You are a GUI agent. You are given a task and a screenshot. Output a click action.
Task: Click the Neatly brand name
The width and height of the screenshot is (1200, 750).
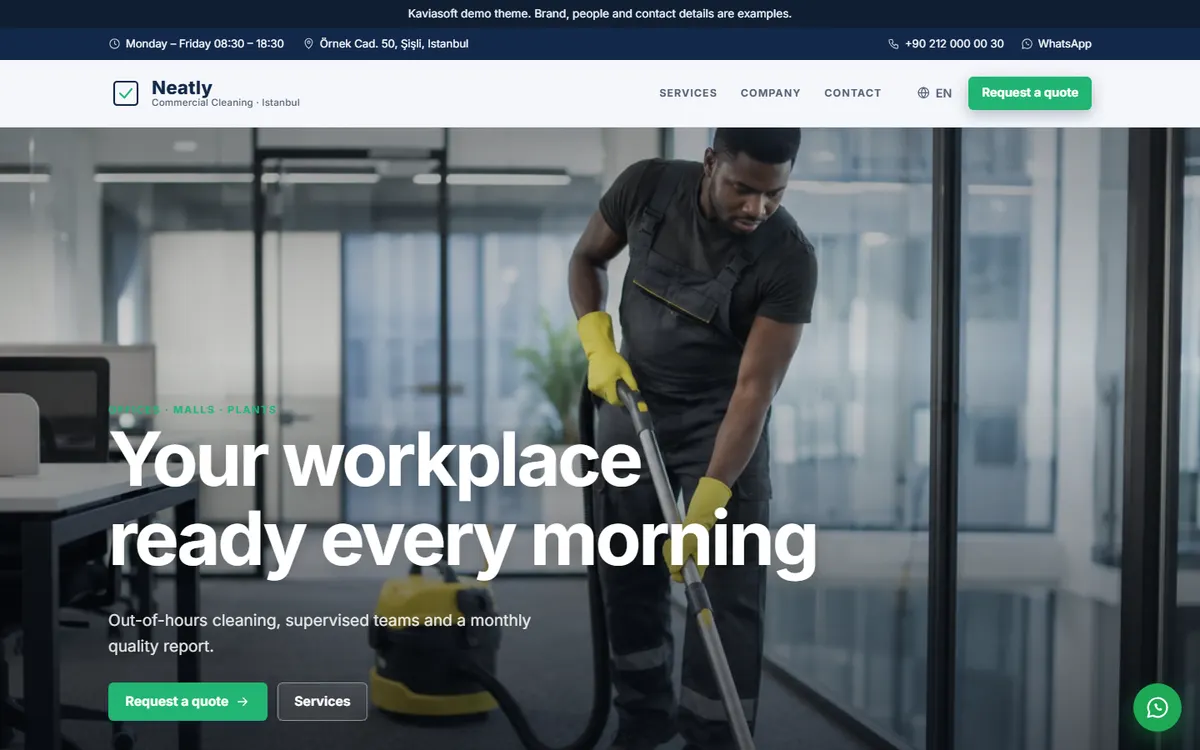pos(182,87)
